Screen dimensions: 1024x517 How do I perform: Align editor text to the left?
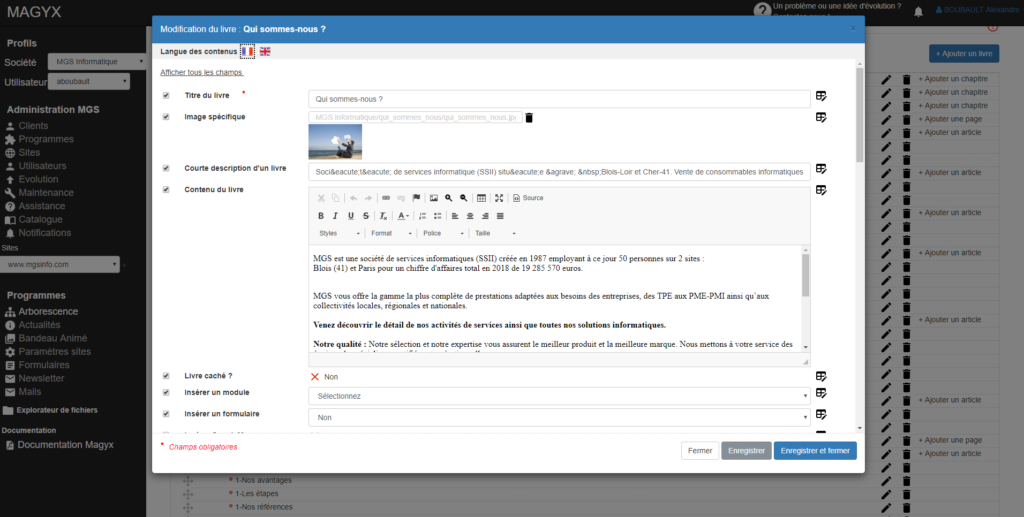click(x=455, y=216)
